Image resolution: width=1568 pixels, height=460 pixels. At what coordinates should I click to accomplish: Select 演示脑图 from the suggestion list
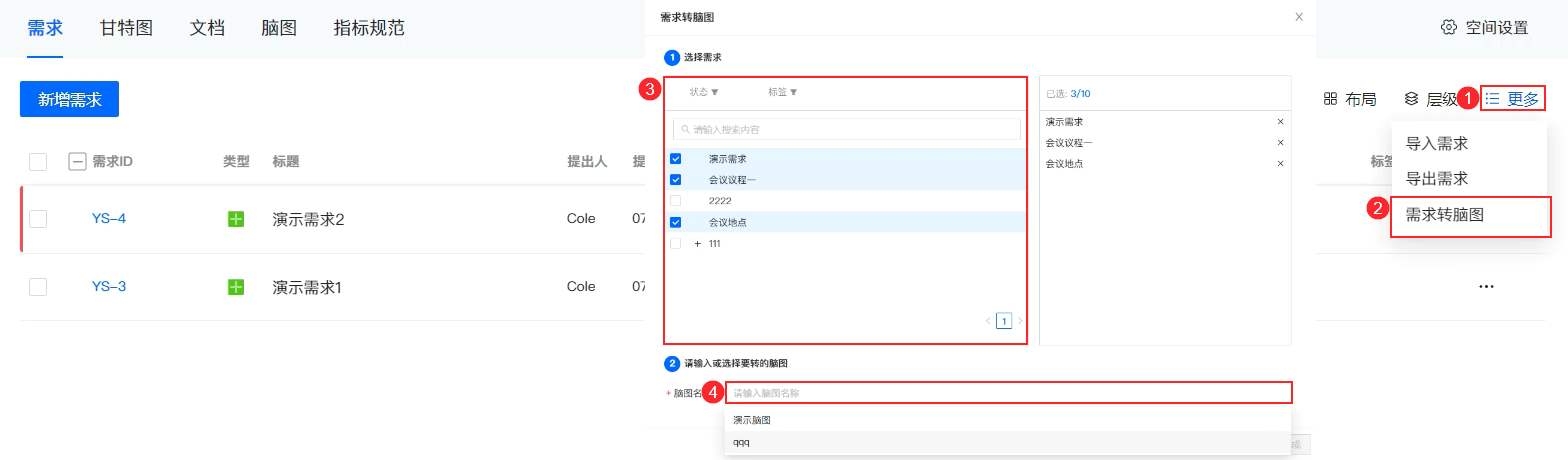pyautogui.click(x=752, y=421)
